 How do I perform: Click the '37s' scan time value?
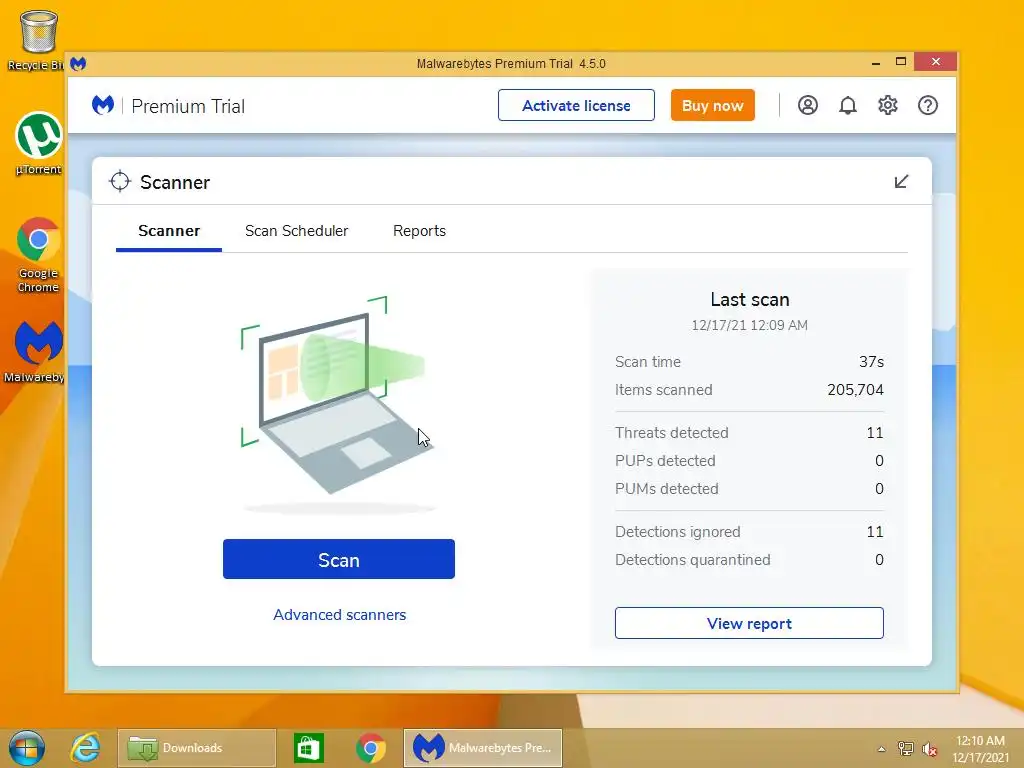click(871, 362)
